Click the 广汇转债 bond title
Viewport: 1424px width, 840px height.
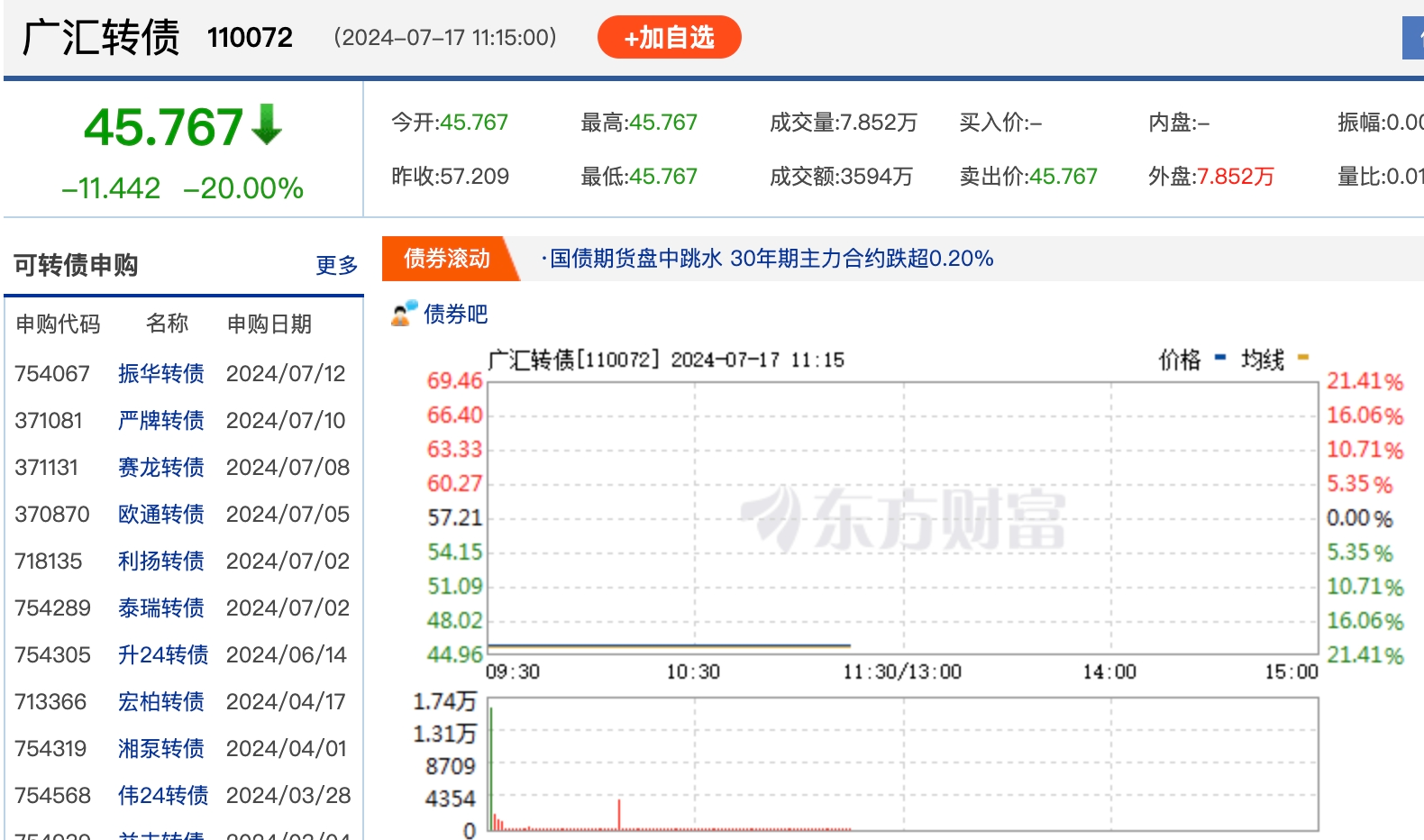coord(101,38)
